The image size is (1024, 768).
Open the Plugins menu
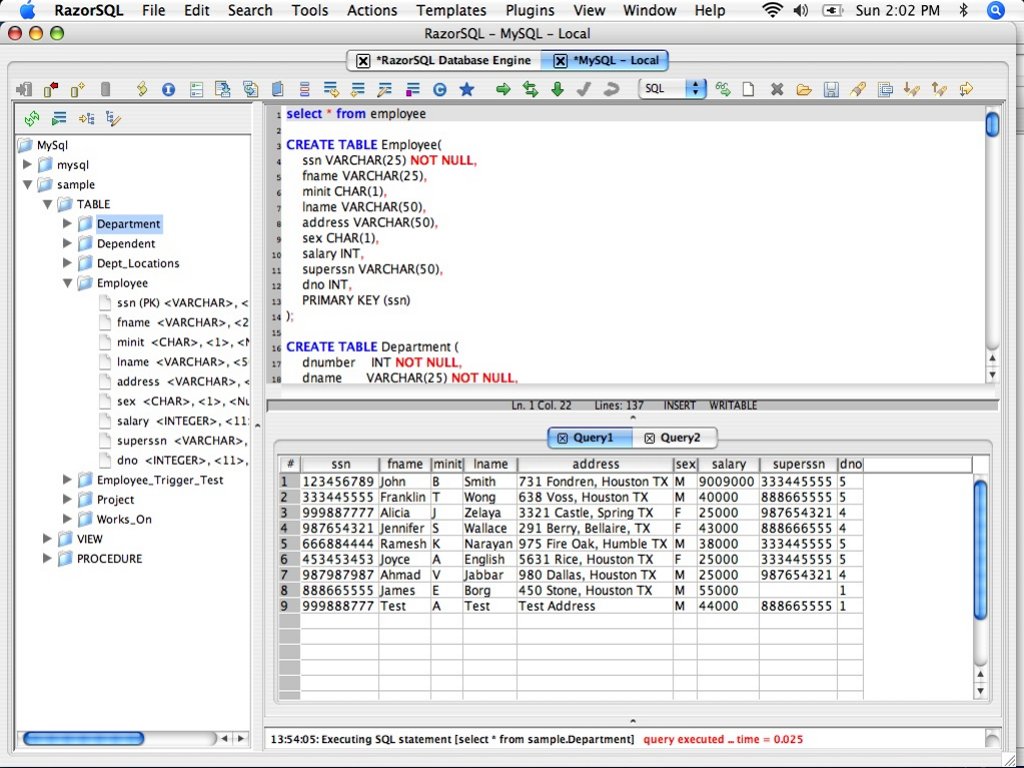[x=530, y=10]
